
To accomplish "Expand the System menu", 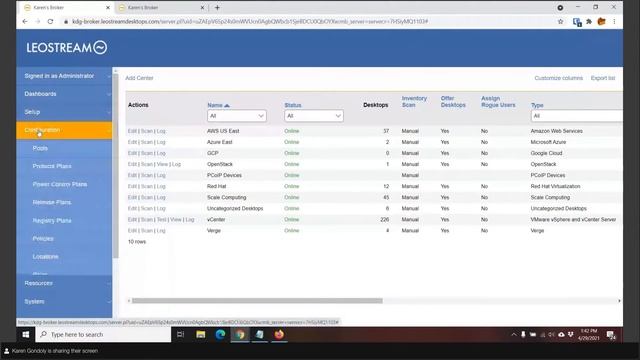I will [64, 302].
